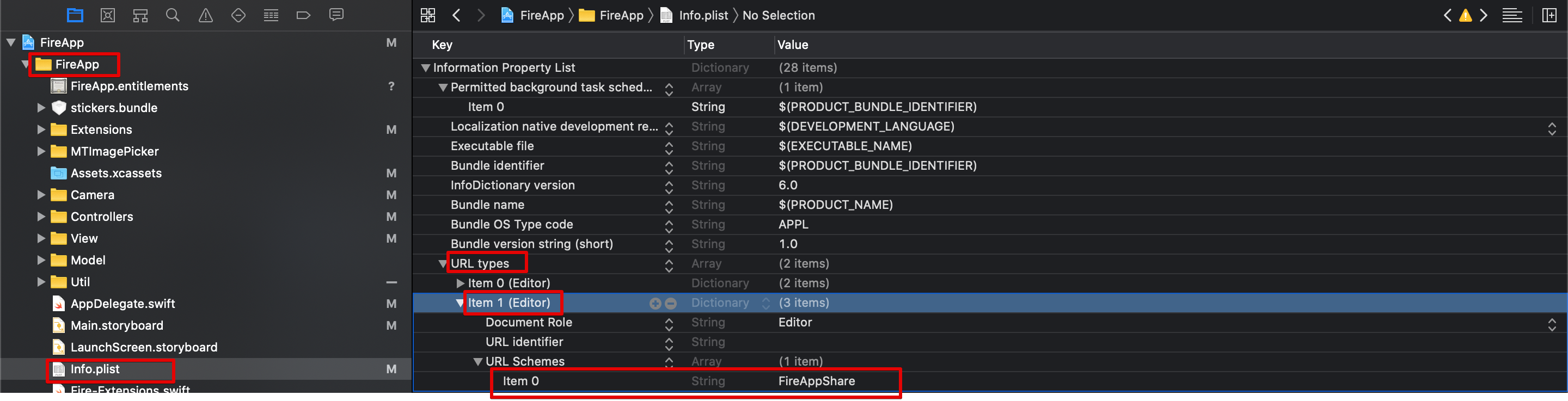Select AppDelegate.swift in the navigator
The height and width of the screenshot is (401, 1568).
(122, 304)
